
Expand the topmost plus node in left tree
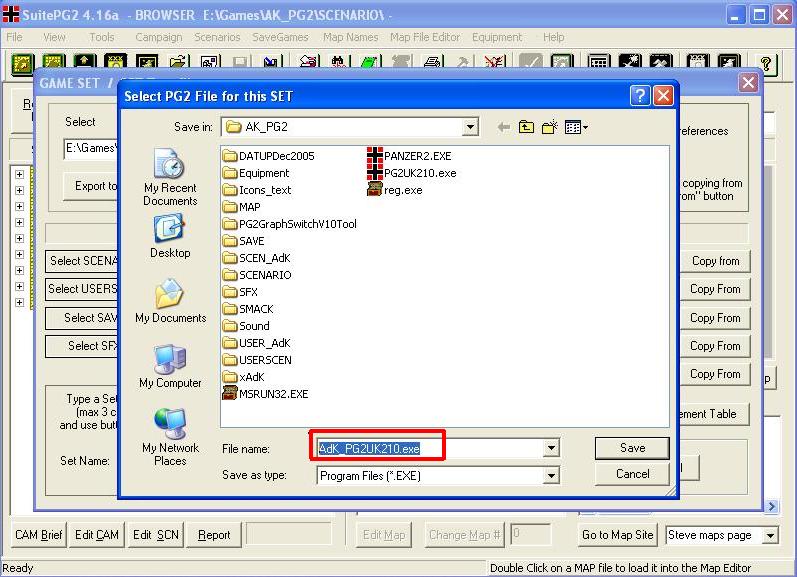click(19, 174)
